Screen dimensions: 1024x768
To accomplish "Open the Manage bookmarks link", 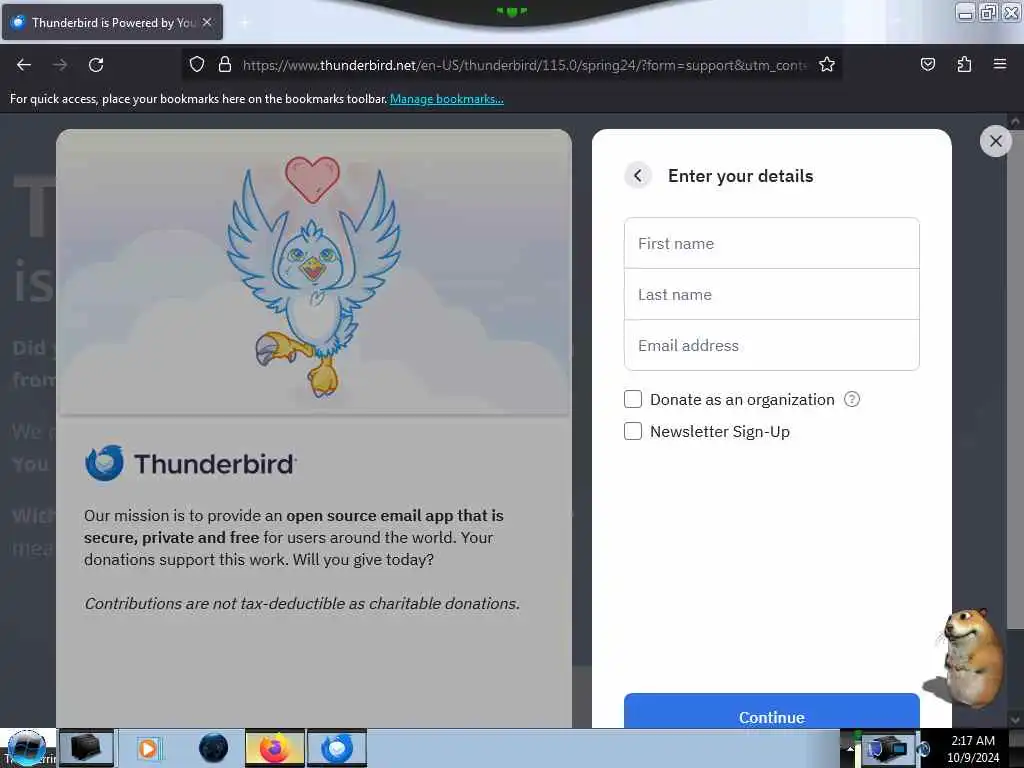I will pyautogui.click(x=447, y=99).
